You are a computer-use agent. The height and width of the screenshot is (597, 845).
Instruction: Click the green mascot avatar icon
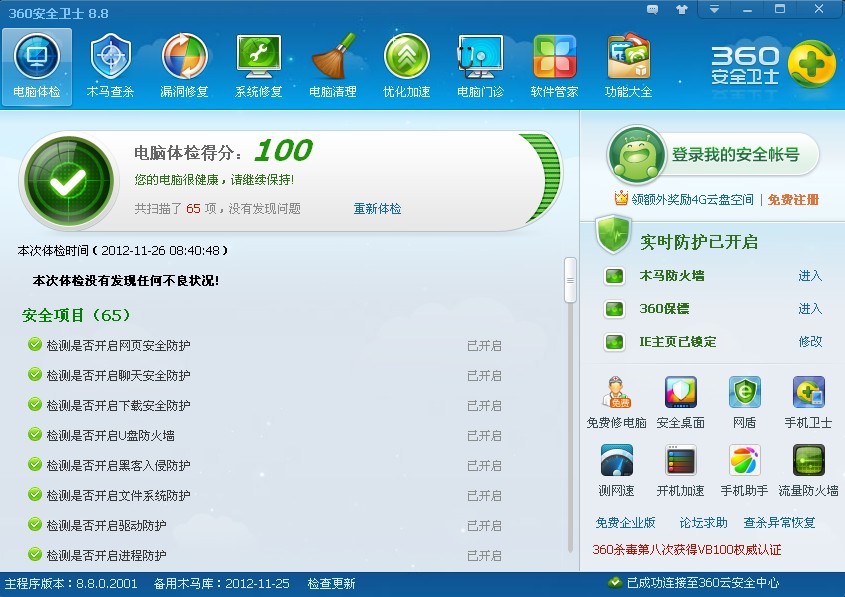[636, 155]
